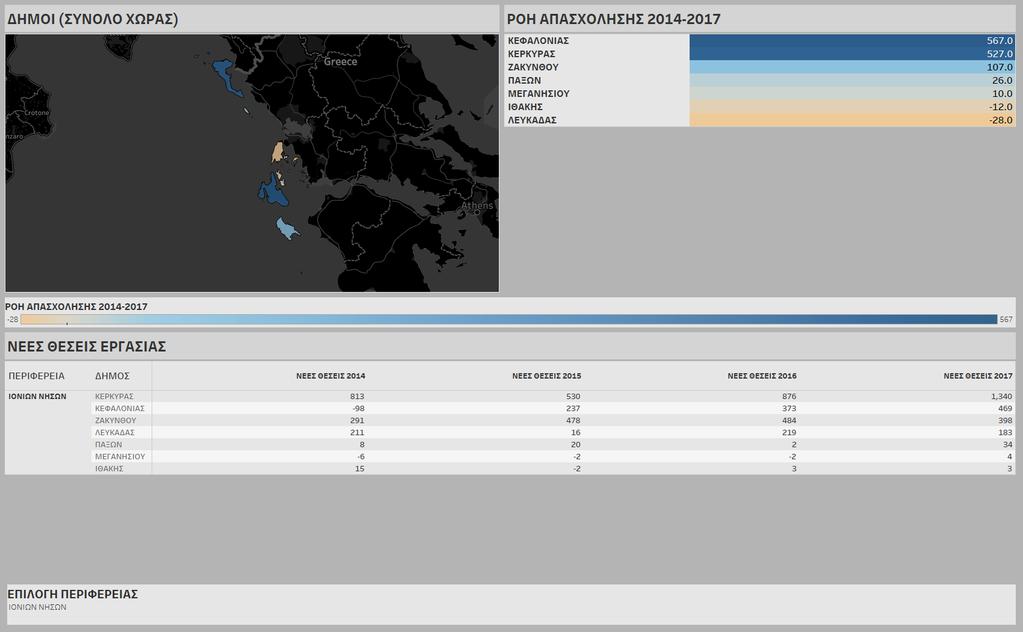Screen dimensions: 1023x632
Task: Click the Athens label on the map
Action: click(478, 205)
